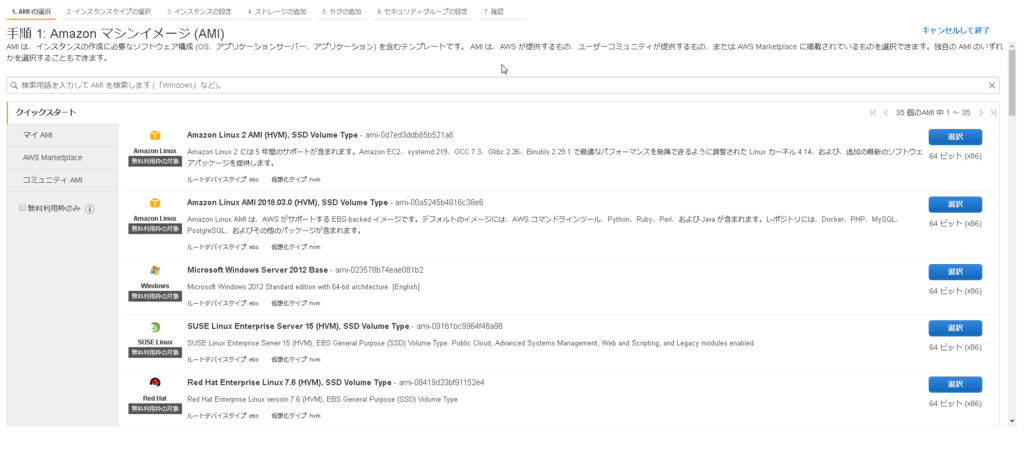The height and width of the screenshot is (458, 1024).
Task: Go to next page of AMI list
Action: (981, 113)
